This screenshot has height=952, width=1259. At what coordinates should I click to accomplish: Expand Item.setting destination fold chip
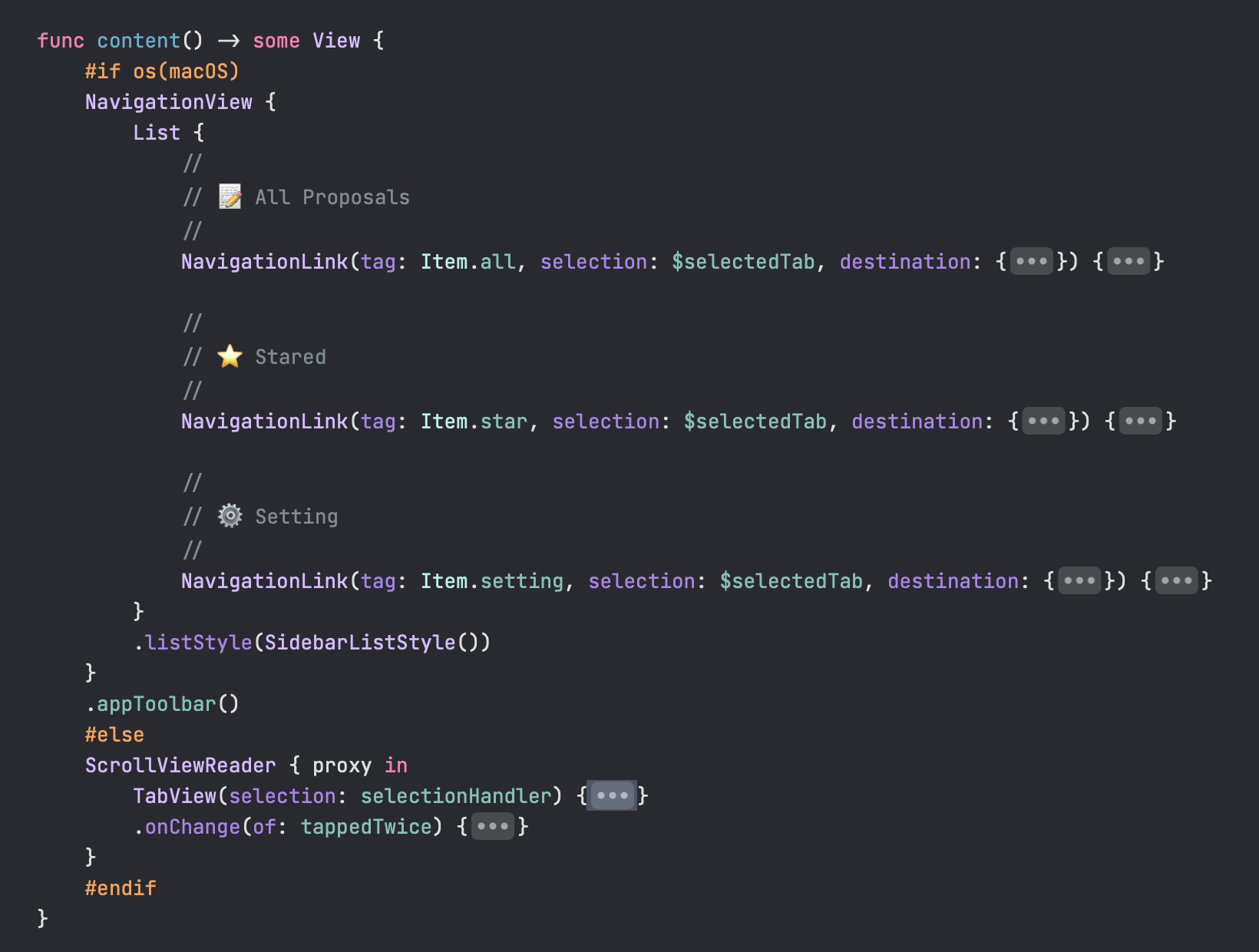[x=1080, y=580]
